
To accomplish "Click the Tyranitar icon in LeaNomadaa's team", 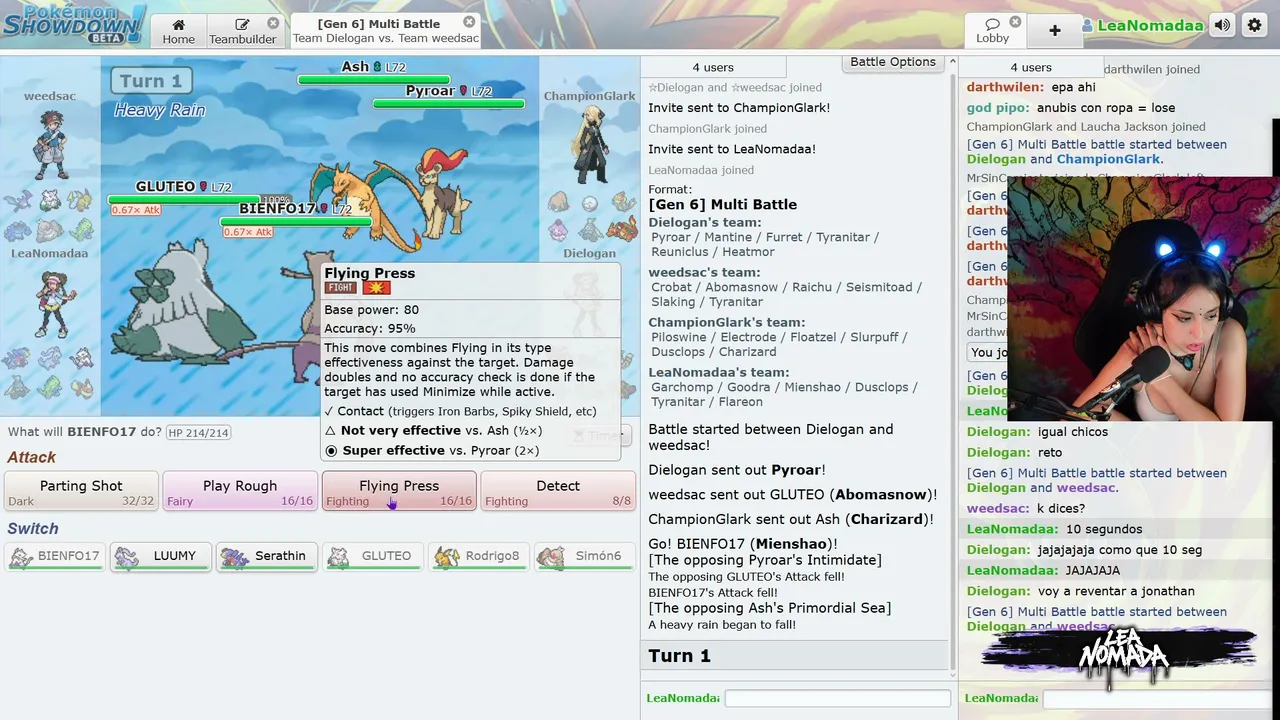I will point(50,388).
